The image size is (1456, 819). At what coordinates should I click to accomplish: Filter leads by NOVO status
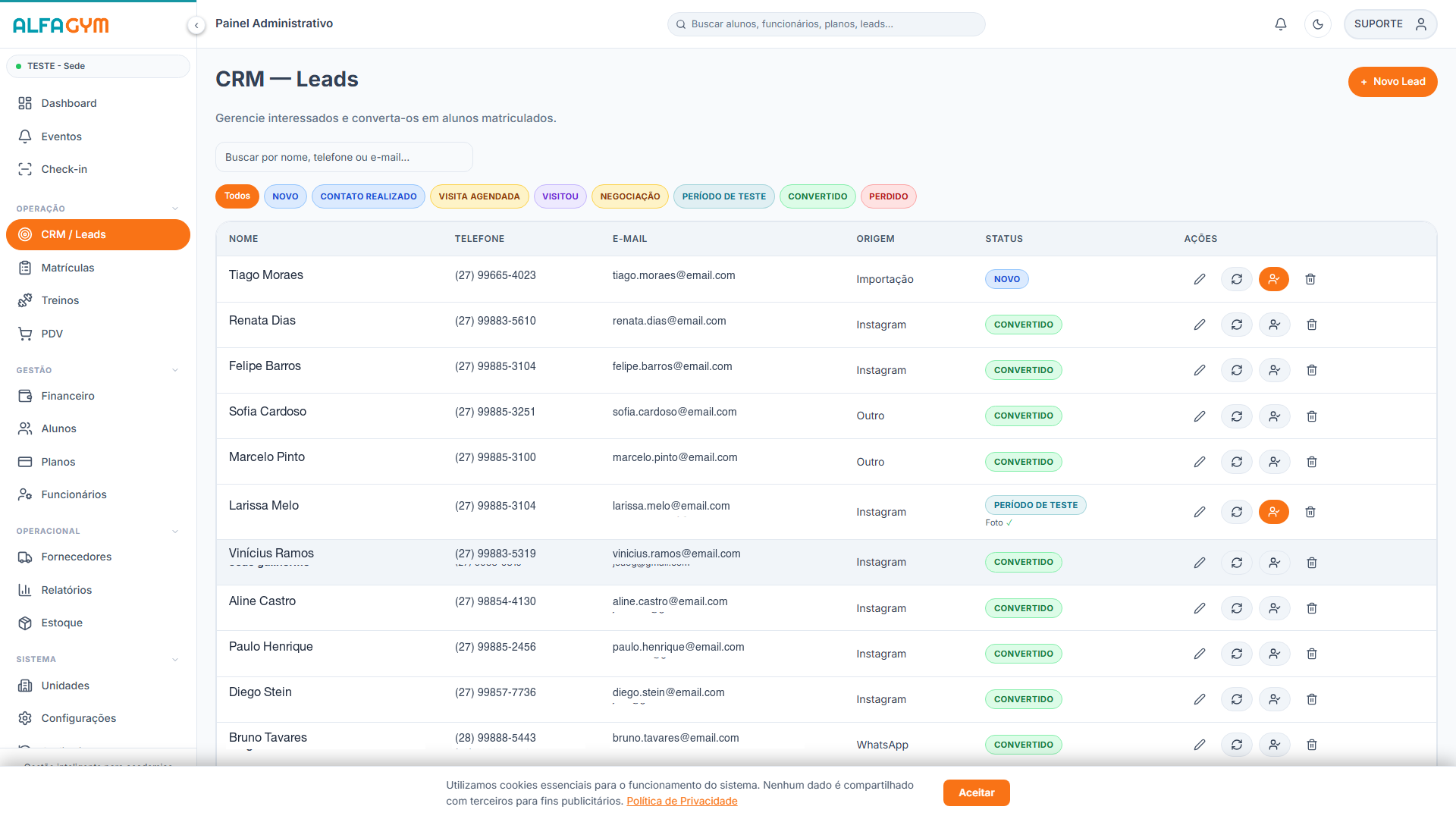285,196
